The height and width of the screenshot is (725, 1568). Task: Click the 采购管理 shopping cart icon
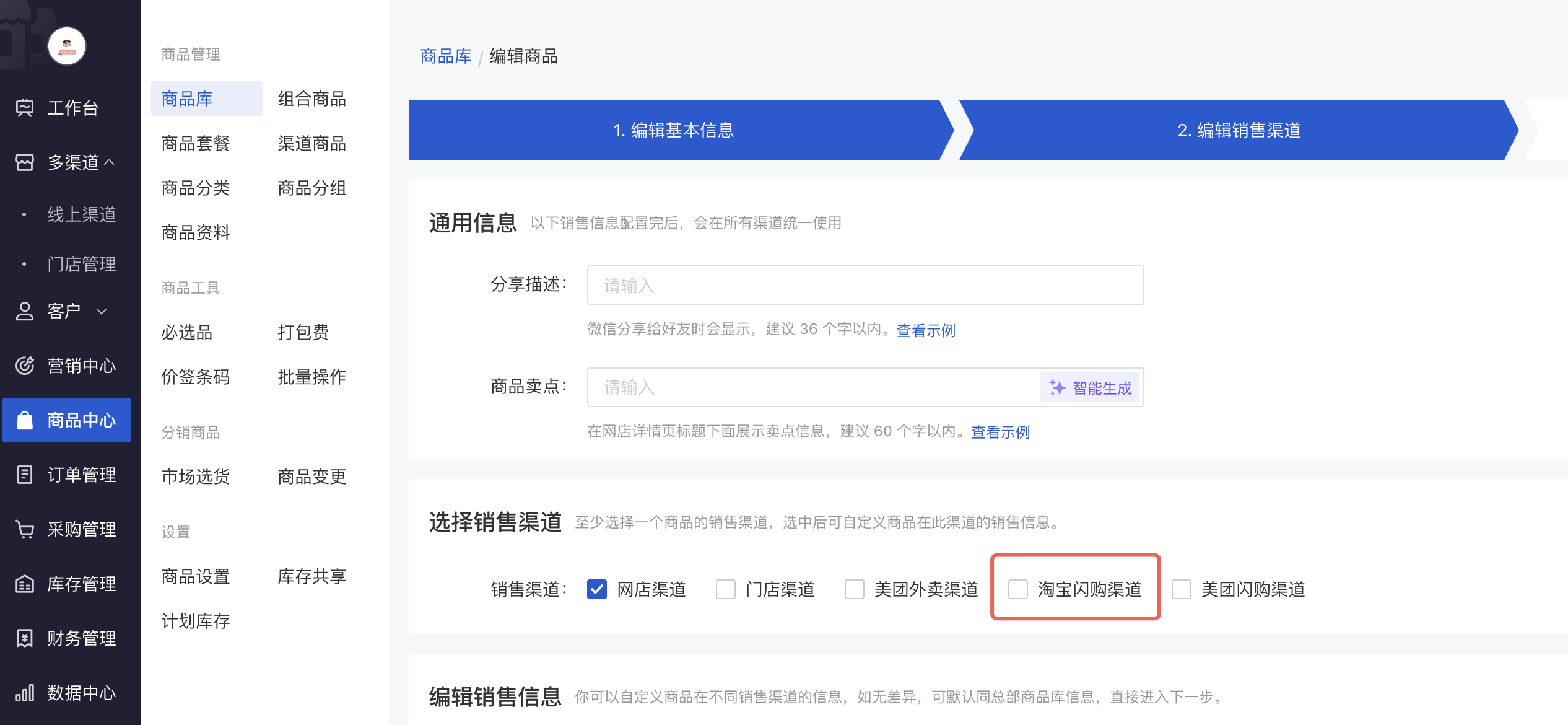25,529
